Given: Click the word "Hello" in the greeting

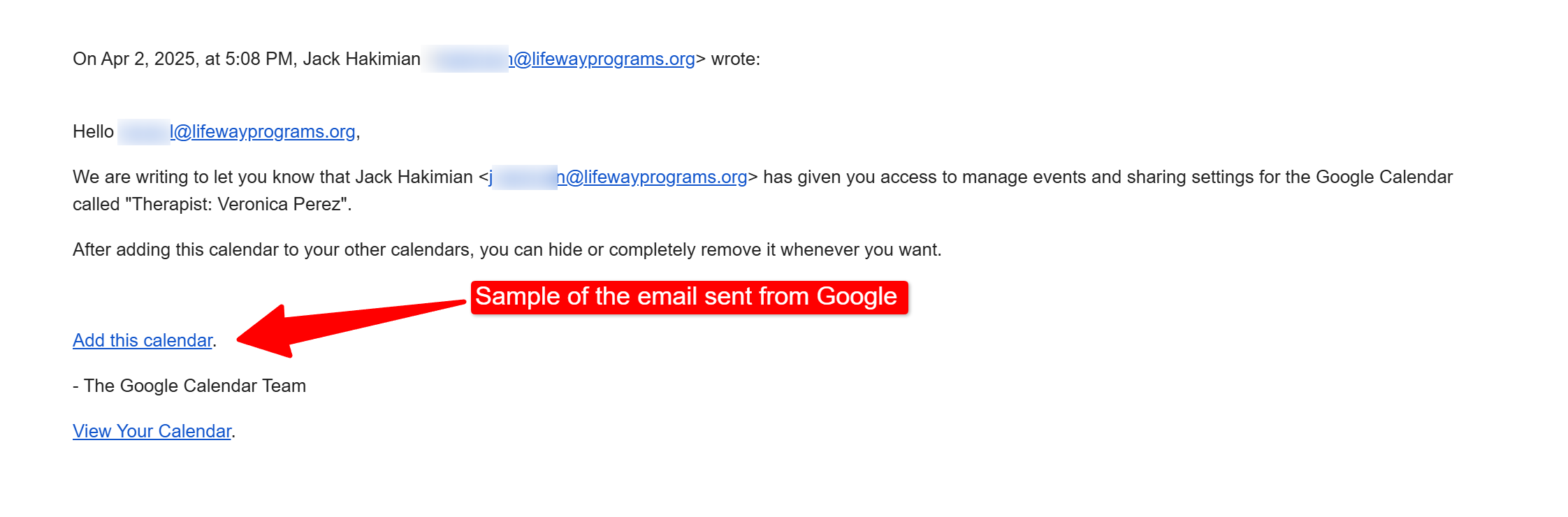Looking at the screenshot, I should pyautogui.click(x=93, y=131).
